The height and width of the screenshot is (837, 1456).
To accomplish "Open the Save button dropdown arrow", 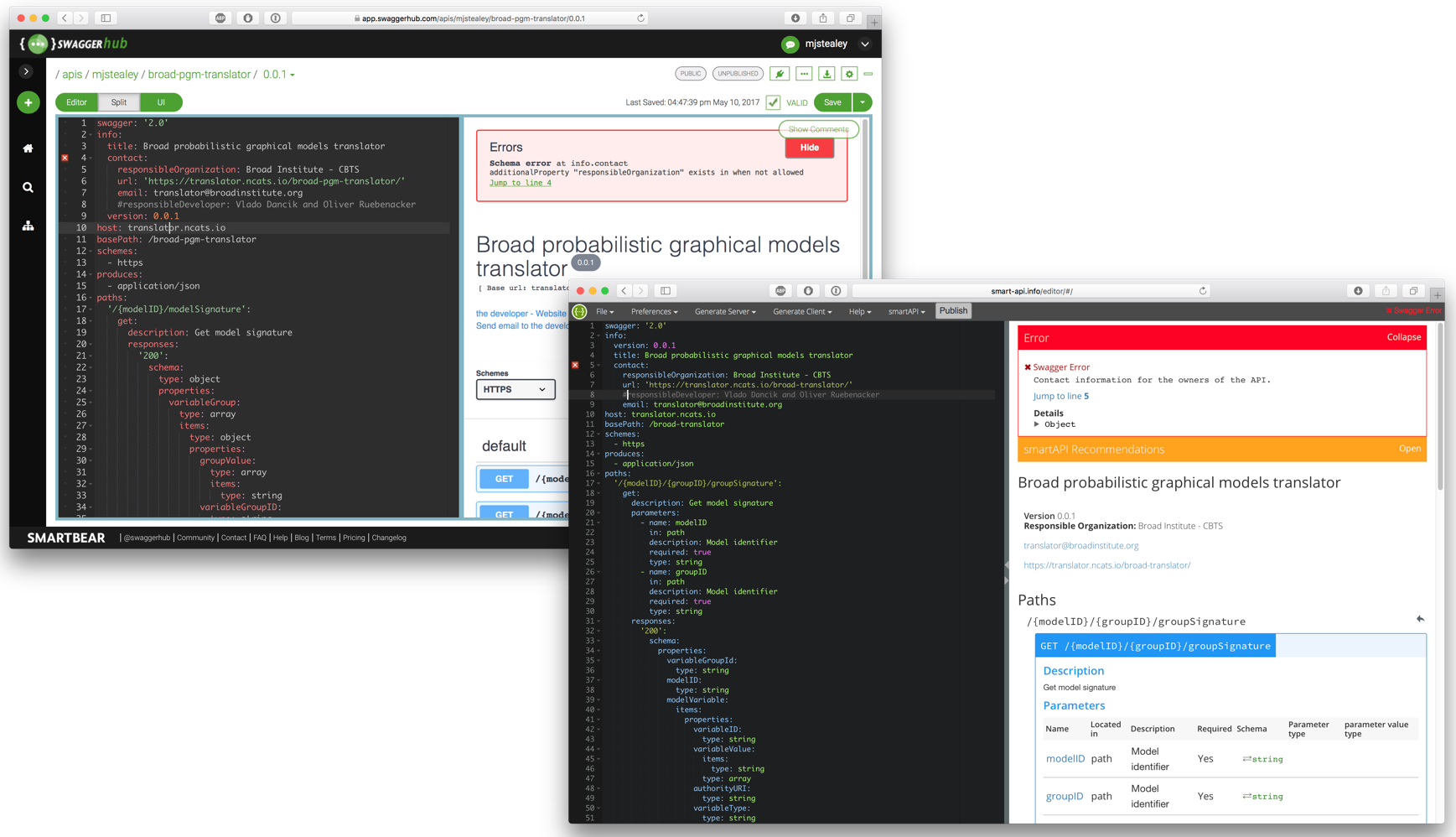I will pos(862,102).
